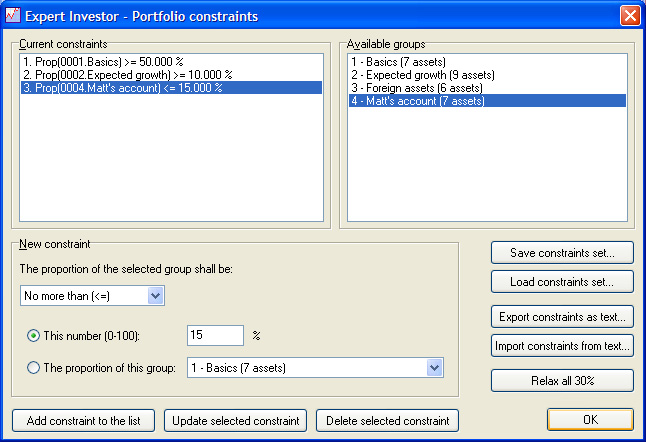Close the Portfolio constraints dialog
This screenshot has height=442, width=646.
click(x=629, y=16)
